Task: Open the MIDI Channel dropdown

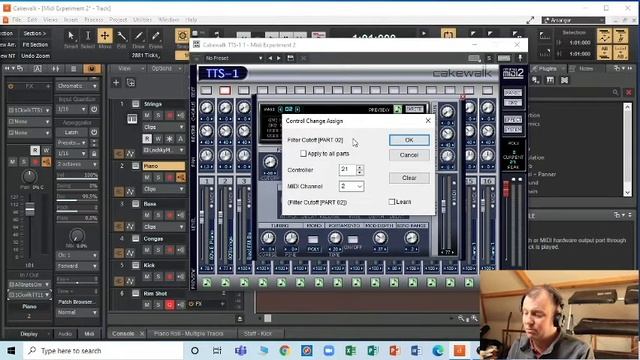Action: pyautogui.click(x=351, y=186)
